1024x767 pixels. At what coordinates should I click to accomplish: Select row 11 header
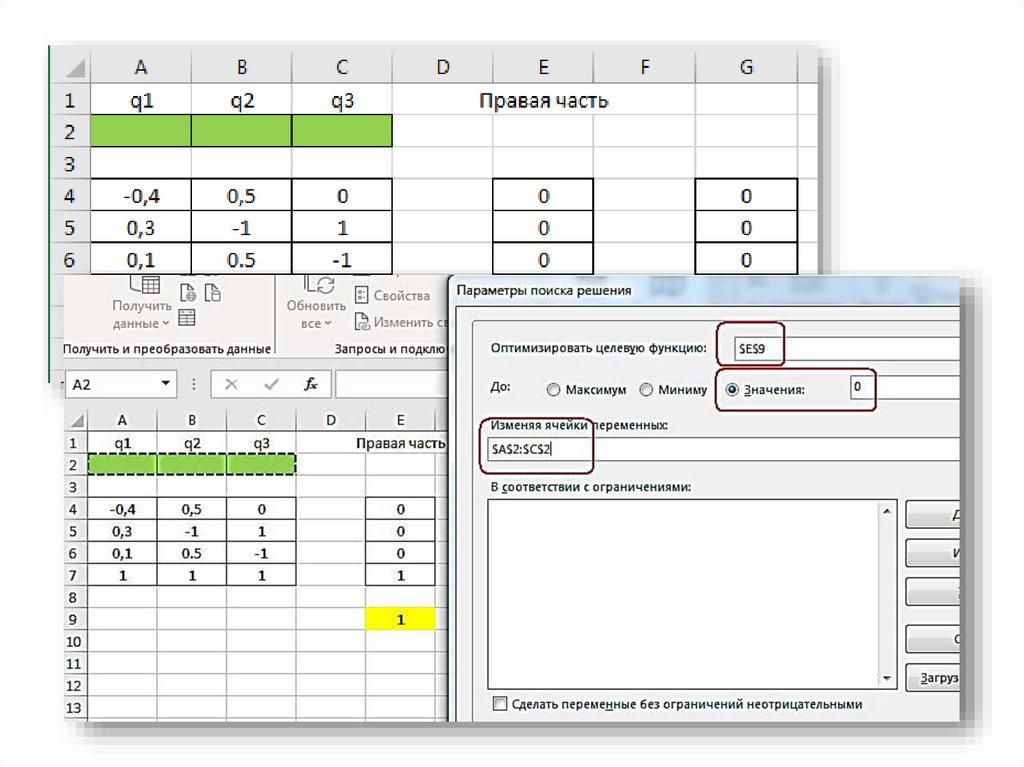pyautogui.click(x=74, y=663)
